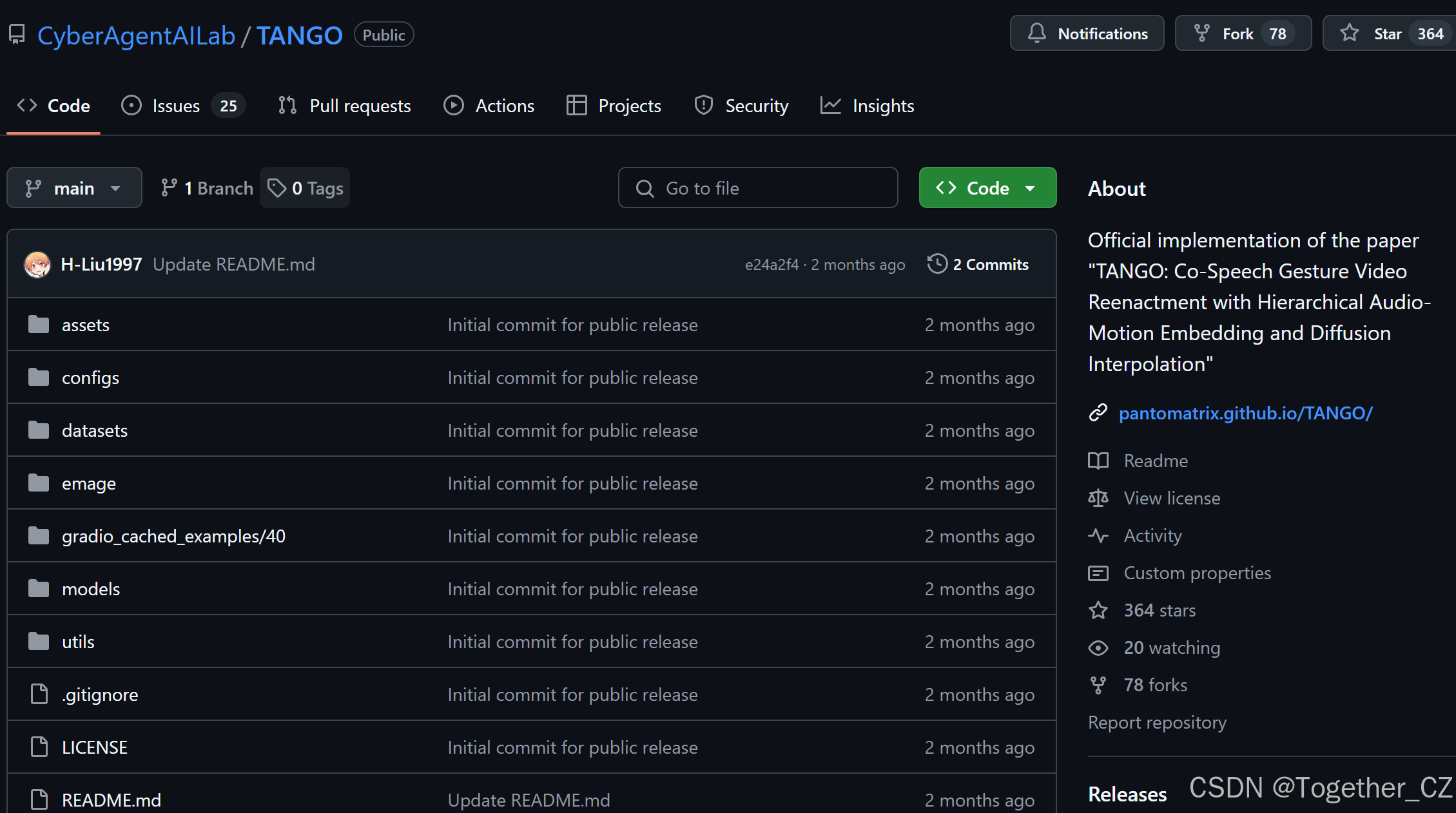Click the commits history clock icon
The image size is (1456, 813).
[937, 264]
